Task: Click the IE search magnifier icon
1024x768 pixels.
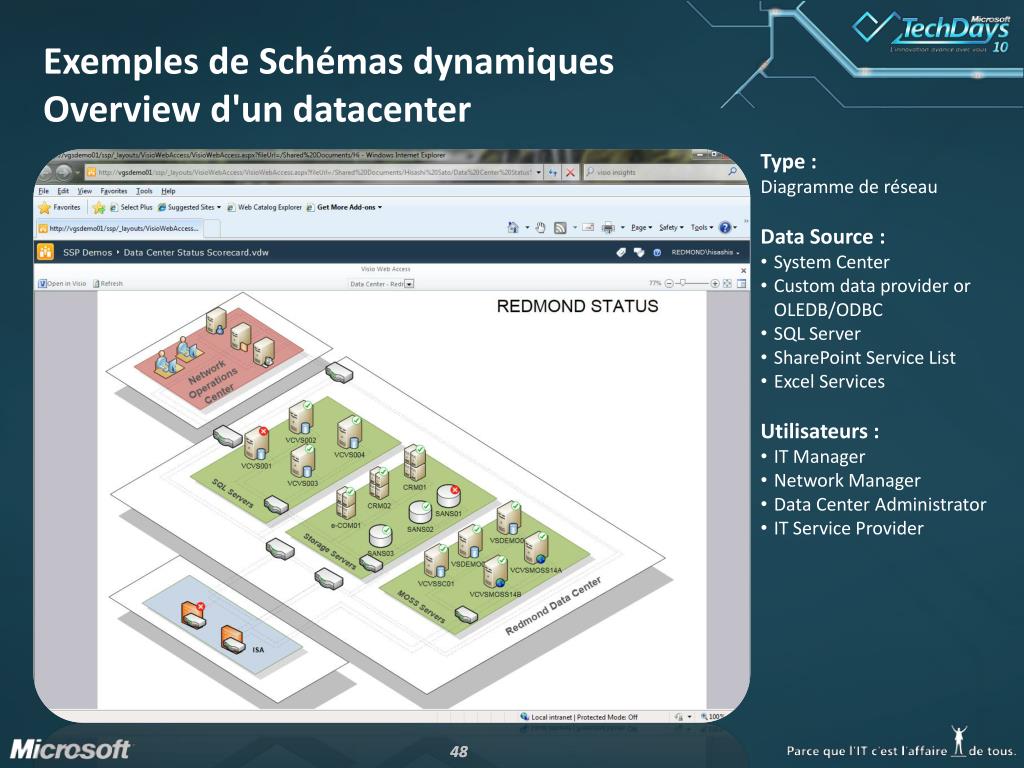Action: click(x=733, y=172)
